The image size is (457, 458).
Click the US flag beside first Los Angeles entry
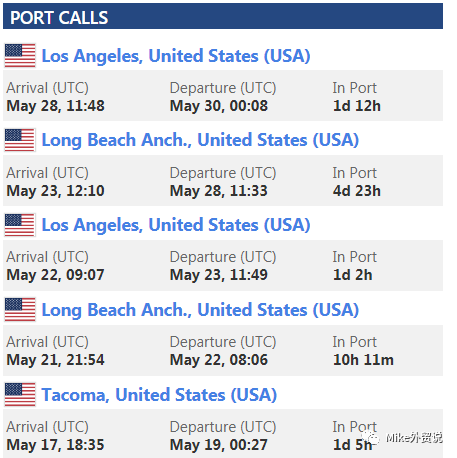20,56
